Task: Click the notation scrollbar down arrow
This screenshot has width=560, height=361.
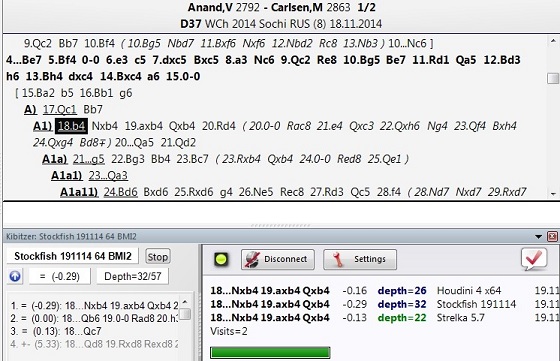Action: pyautogui.click(x=553, y=194)
